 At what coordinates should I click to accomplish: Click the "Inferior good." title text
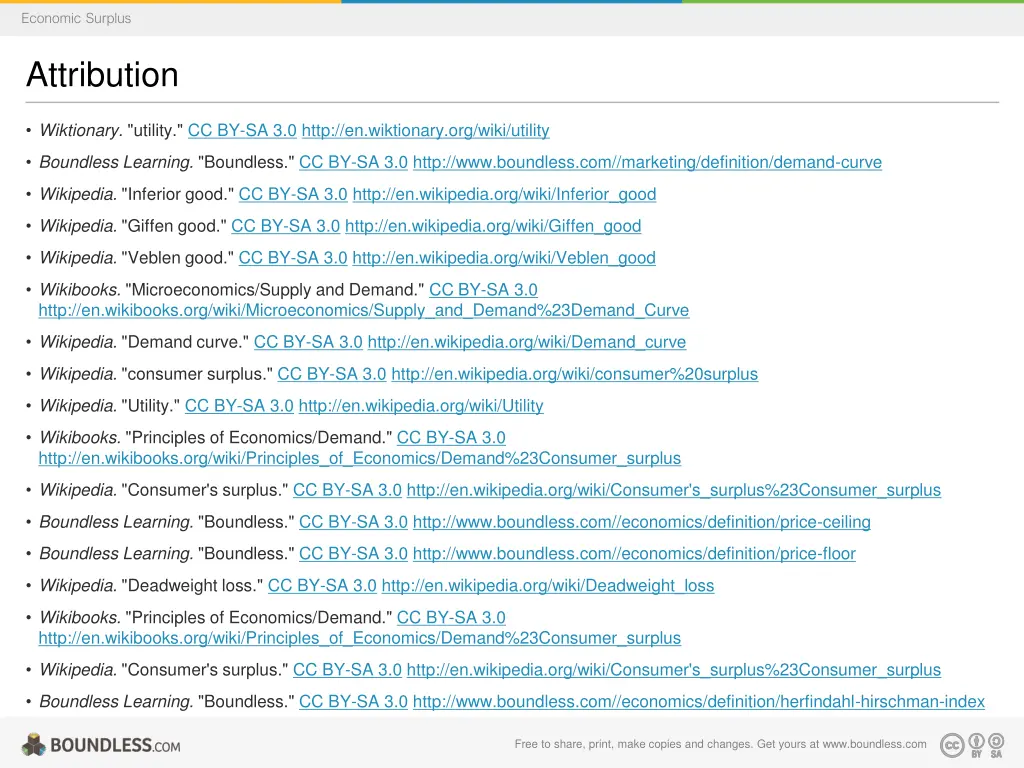178,195
